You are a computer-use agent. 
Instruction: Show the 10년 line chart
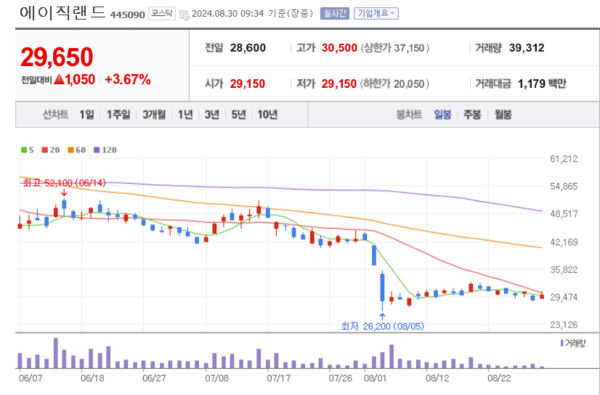point(267,114)
